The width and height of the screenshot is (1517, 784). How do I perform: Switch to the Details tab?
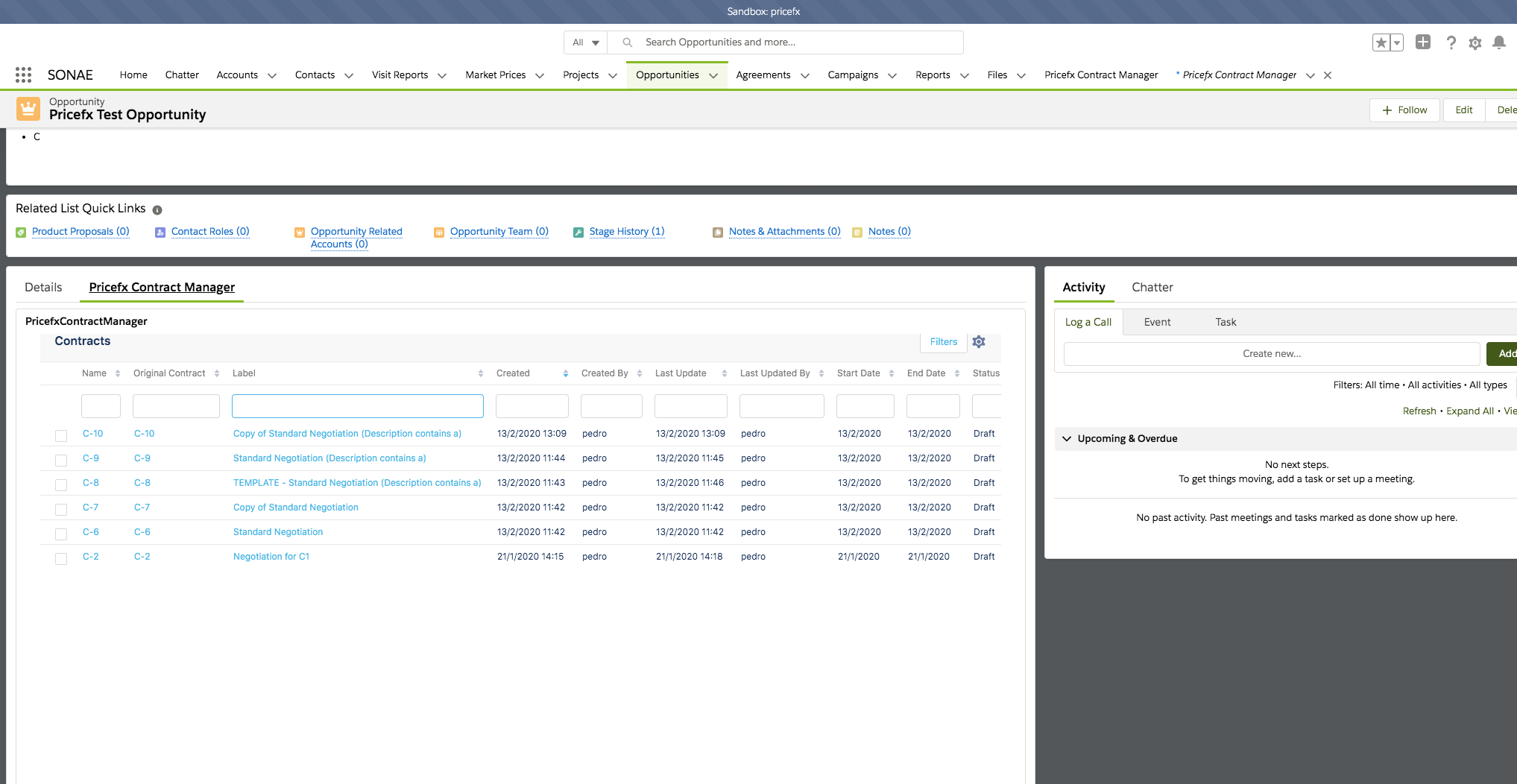(x=42, y=287)
